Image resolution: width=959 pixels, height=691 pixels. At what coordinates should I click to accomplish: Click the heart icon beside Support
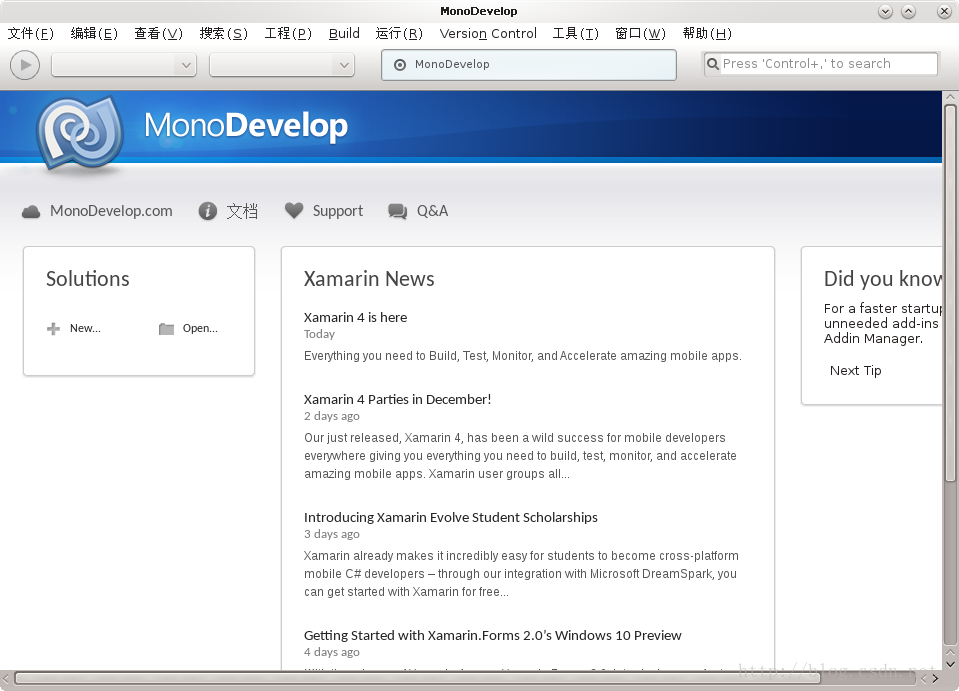pyautogui.click(x=294, y=210)
